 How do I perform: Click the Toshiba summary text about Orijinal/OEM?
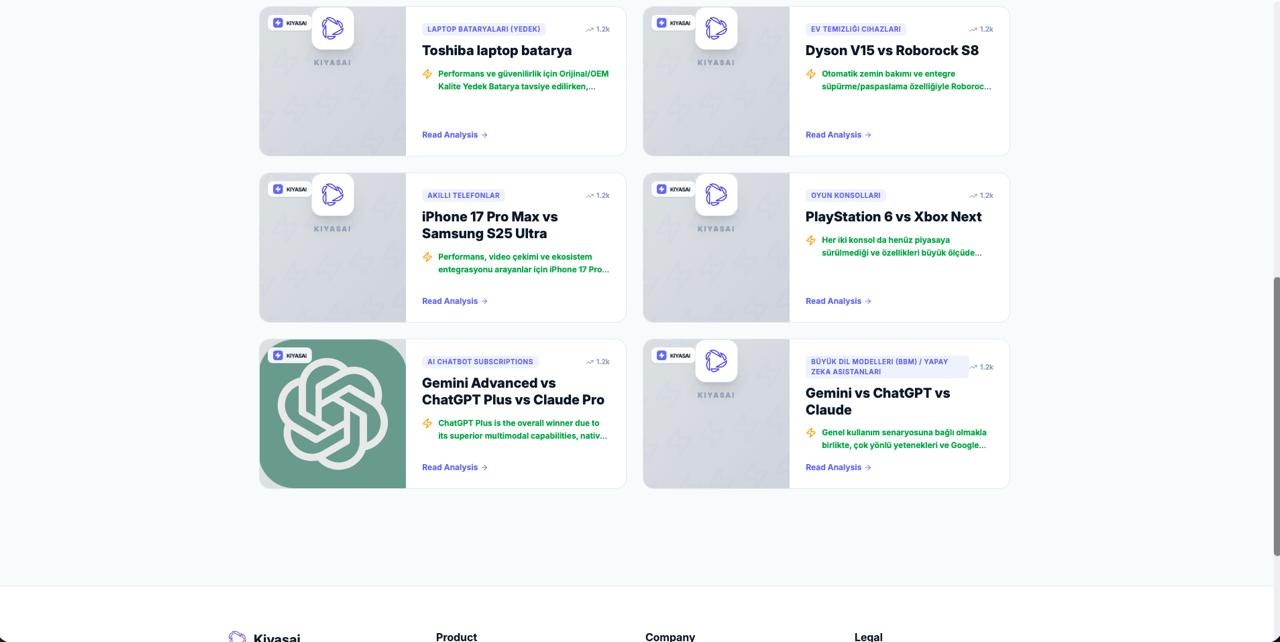click(x=523, y=80)
